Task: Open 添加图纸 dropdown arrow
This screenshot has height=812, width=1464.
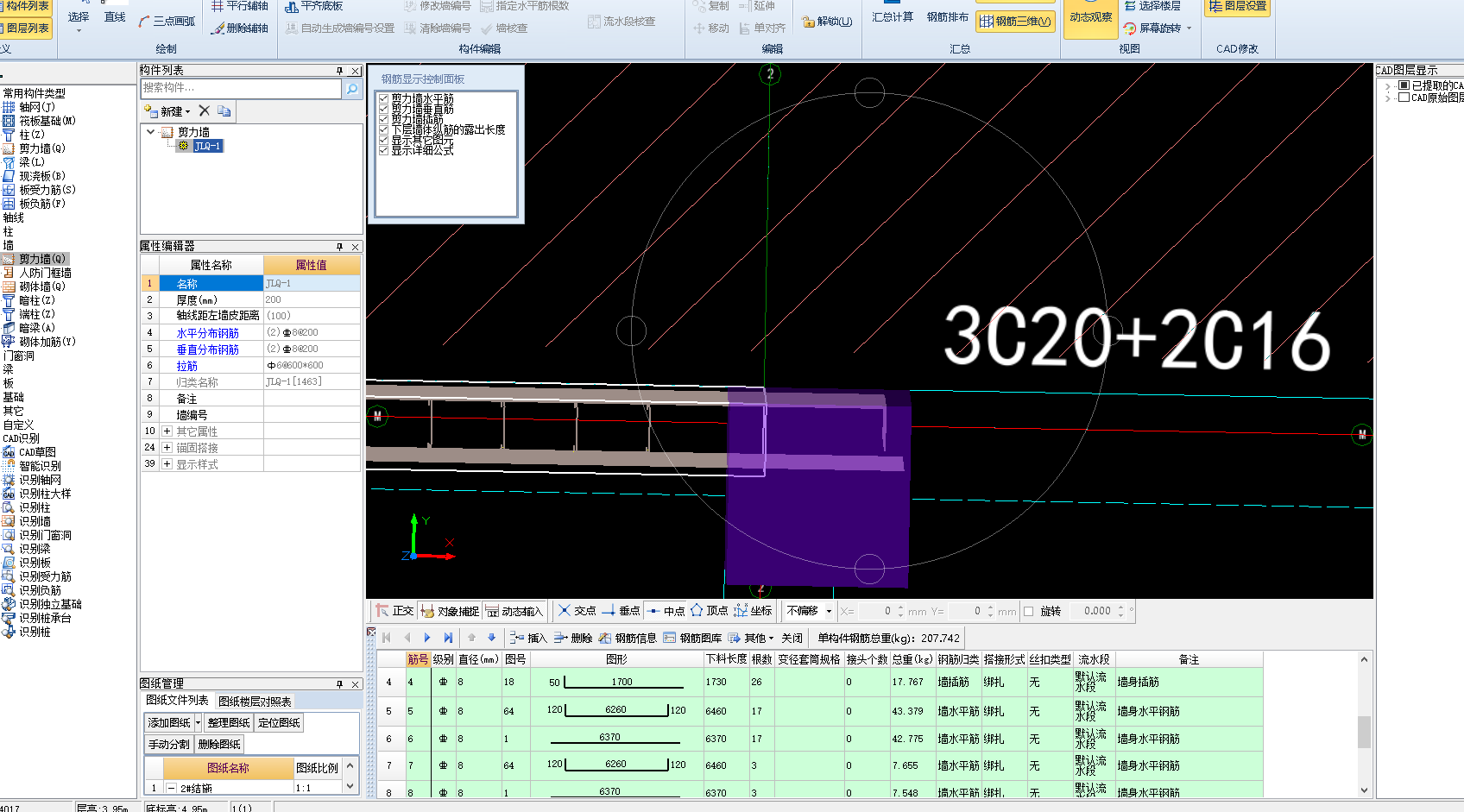Action: (x=198, y=722)
